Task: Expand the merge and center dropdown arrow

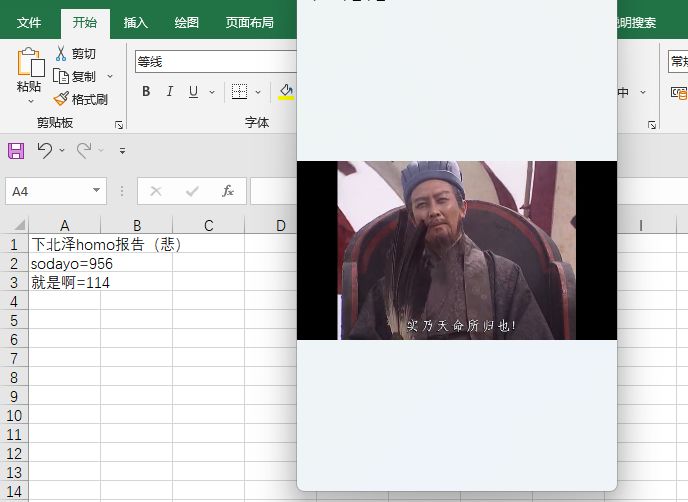Action: [643, 92]
